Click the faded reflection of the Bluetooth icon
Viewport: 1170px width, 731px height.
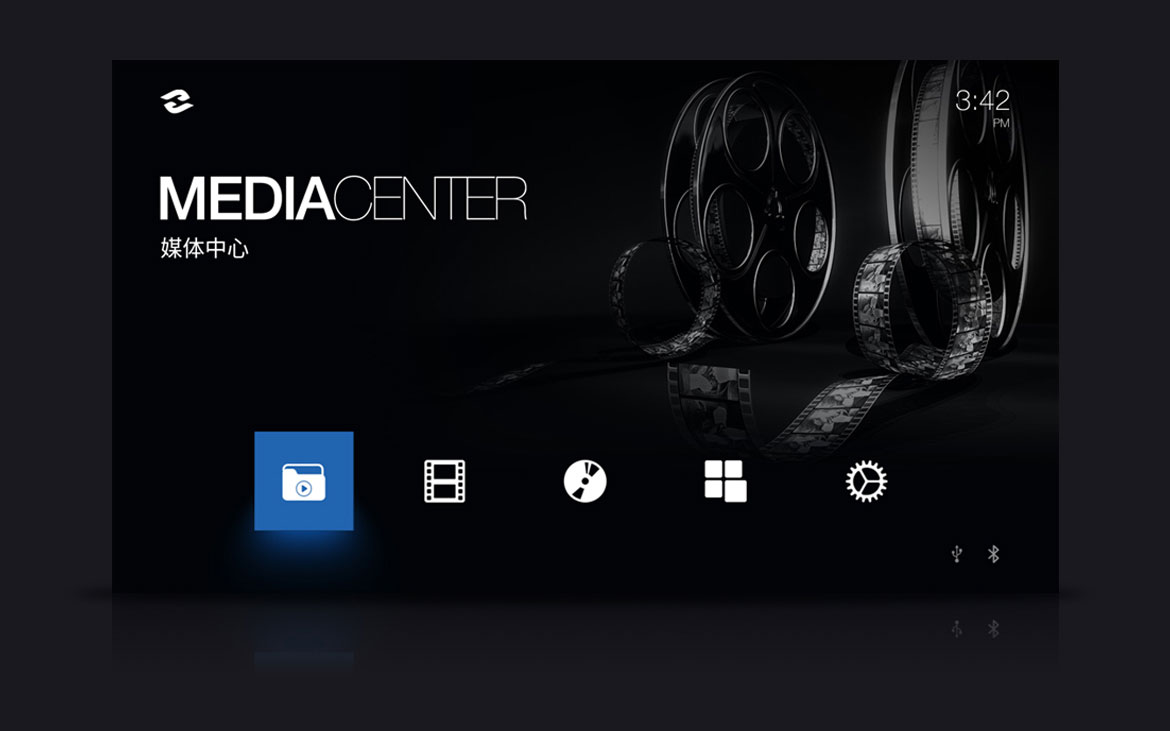993,629
